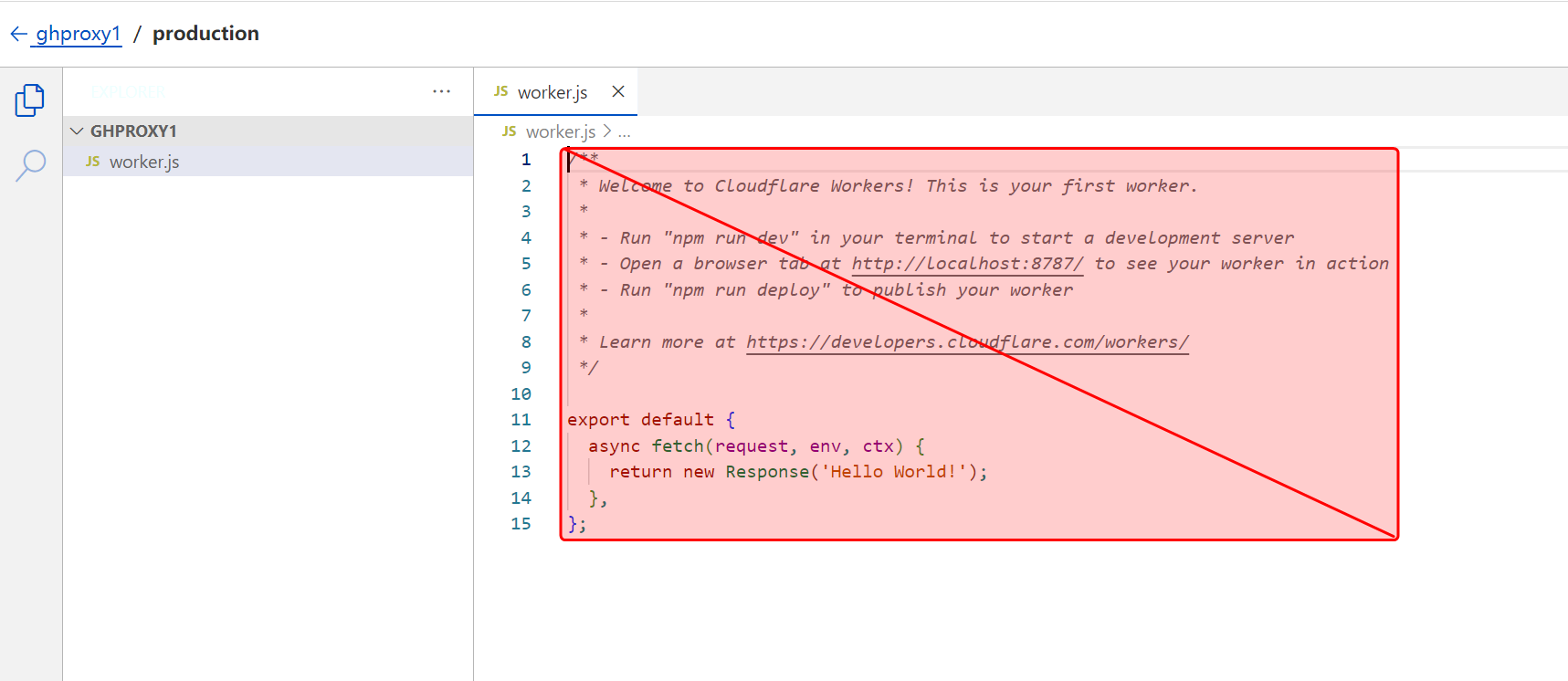1568x681 pixels.
Task: Click the back arrow beside ghproxy1
Action: [18, 34]
